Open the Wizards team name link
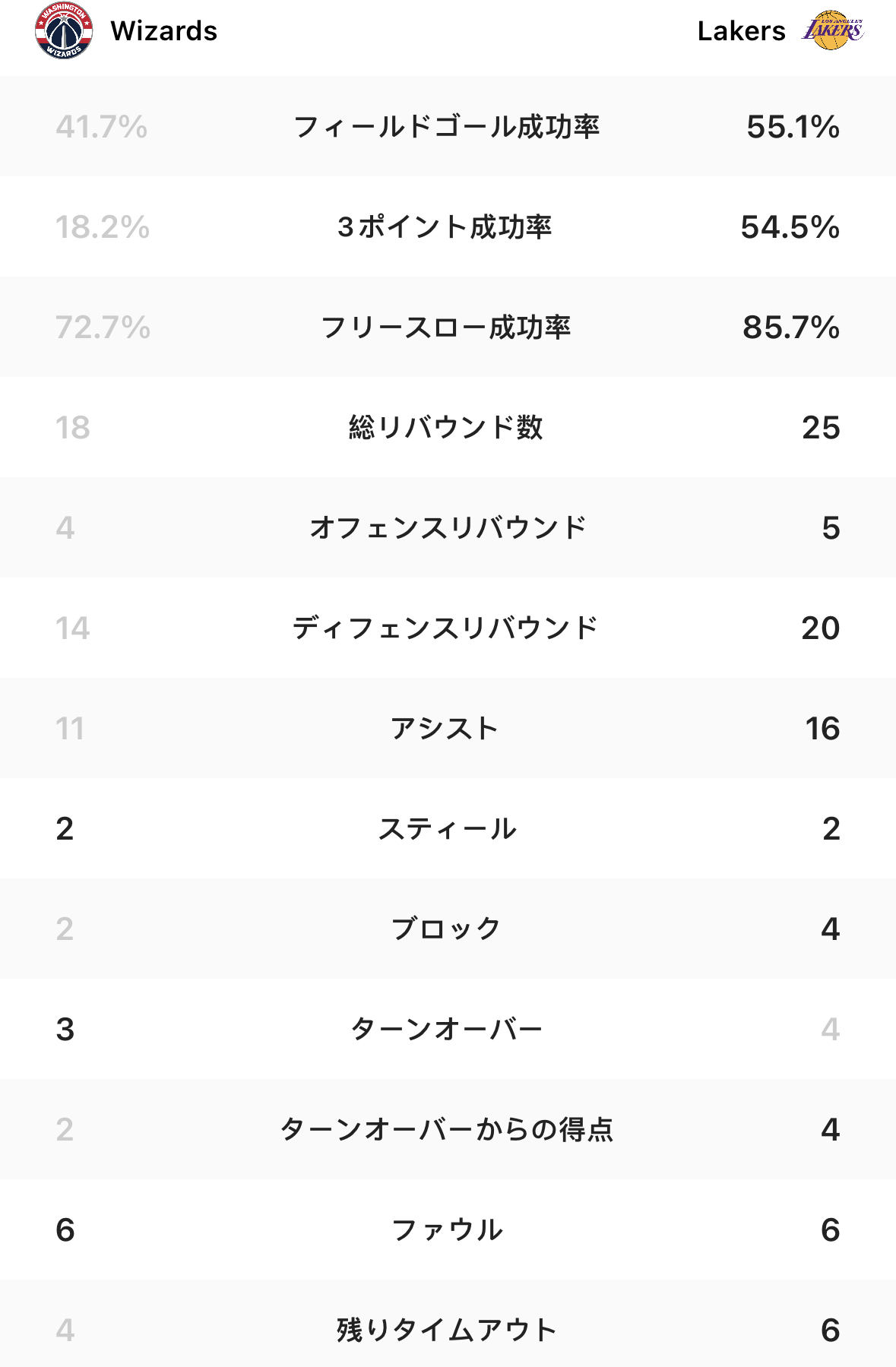 pos(164,31)
